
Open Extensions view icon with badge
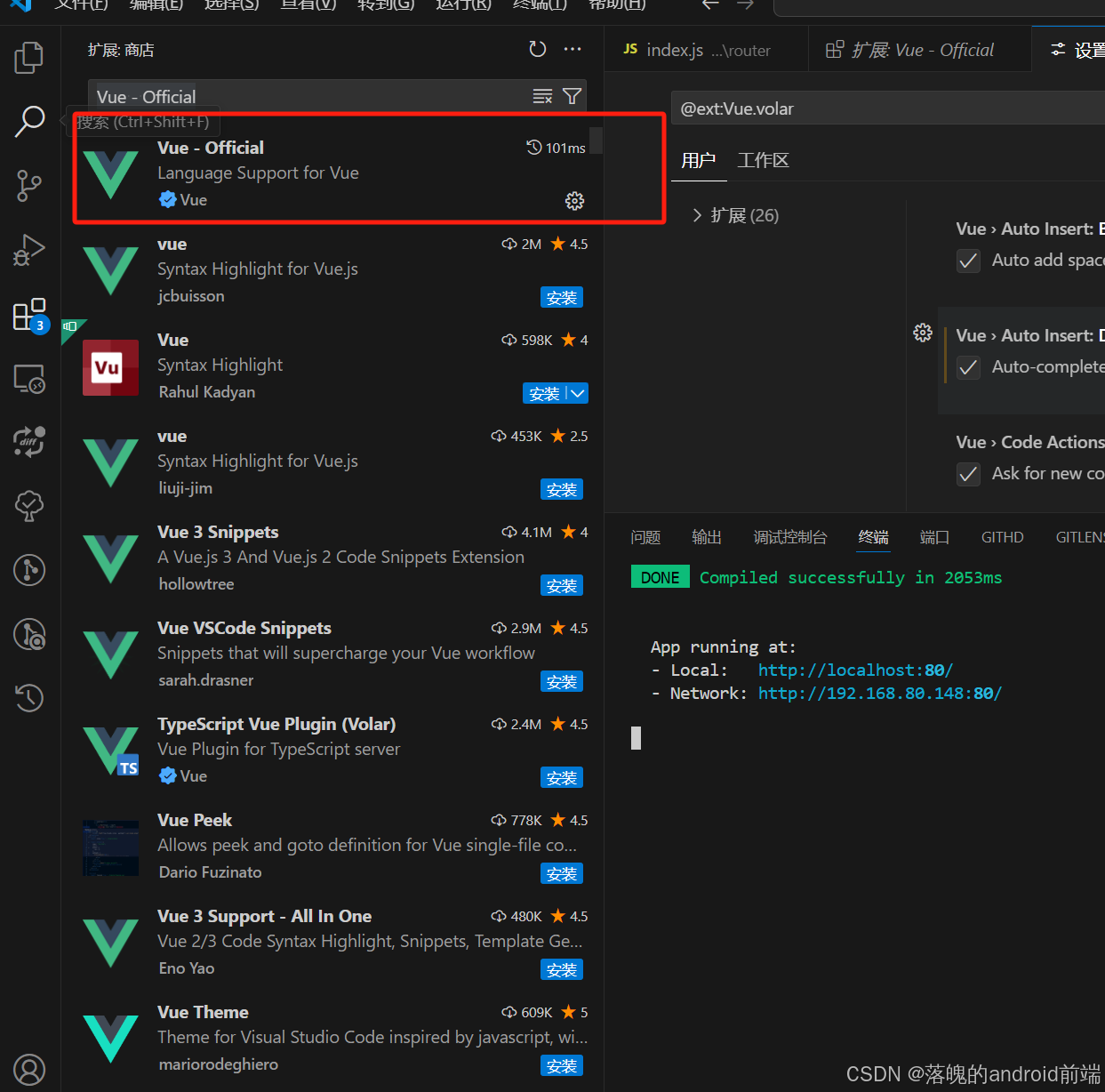click(x=29, y=315)
